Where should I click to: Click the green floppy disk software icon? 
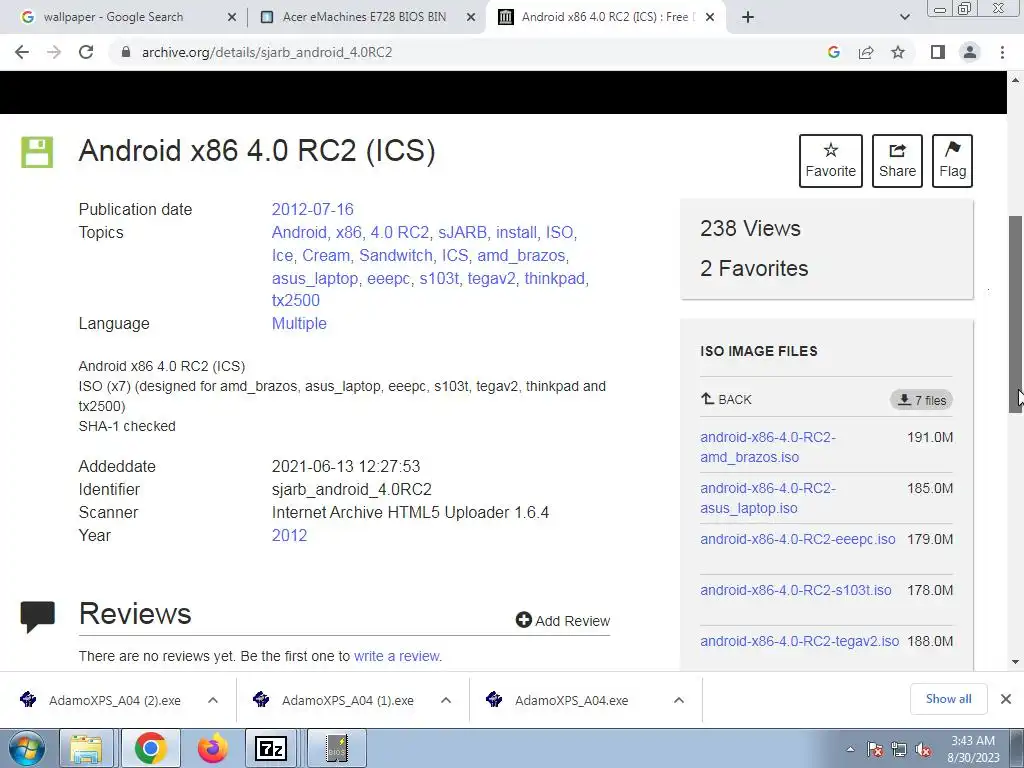37,152
